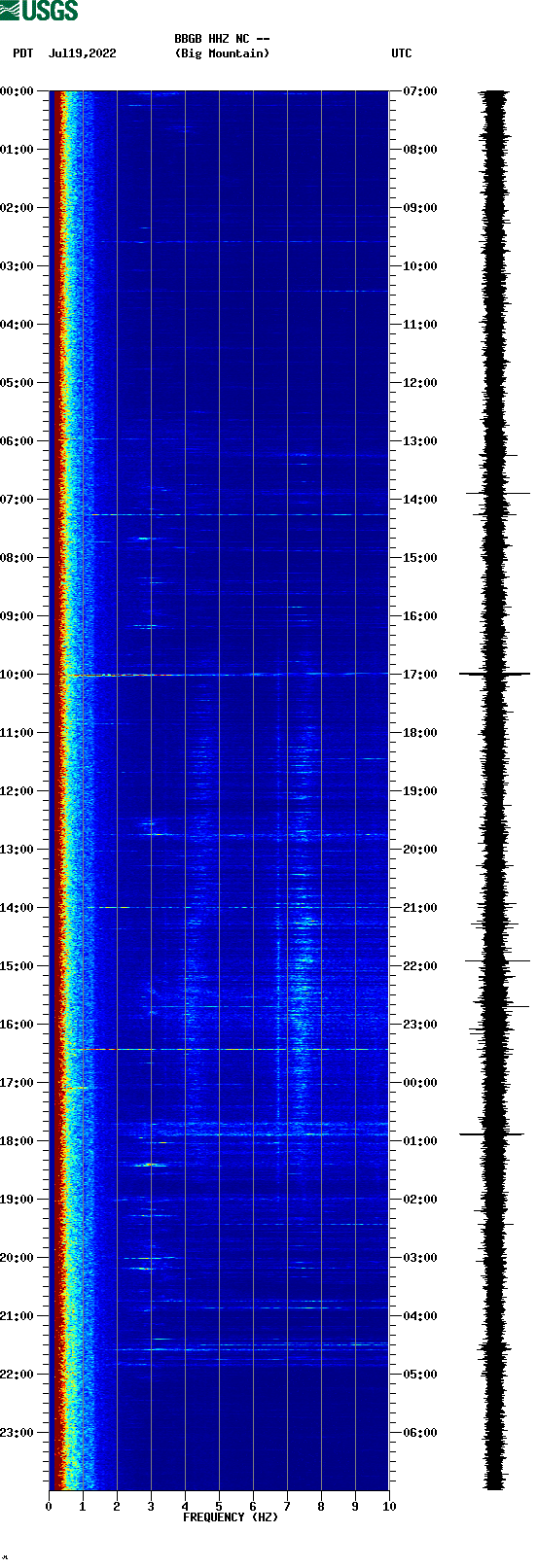537x1568 pixels.
Task: Click the seismogram spike near 17:00 UTC
Action: pyautogui.click(x=494, y=674)
